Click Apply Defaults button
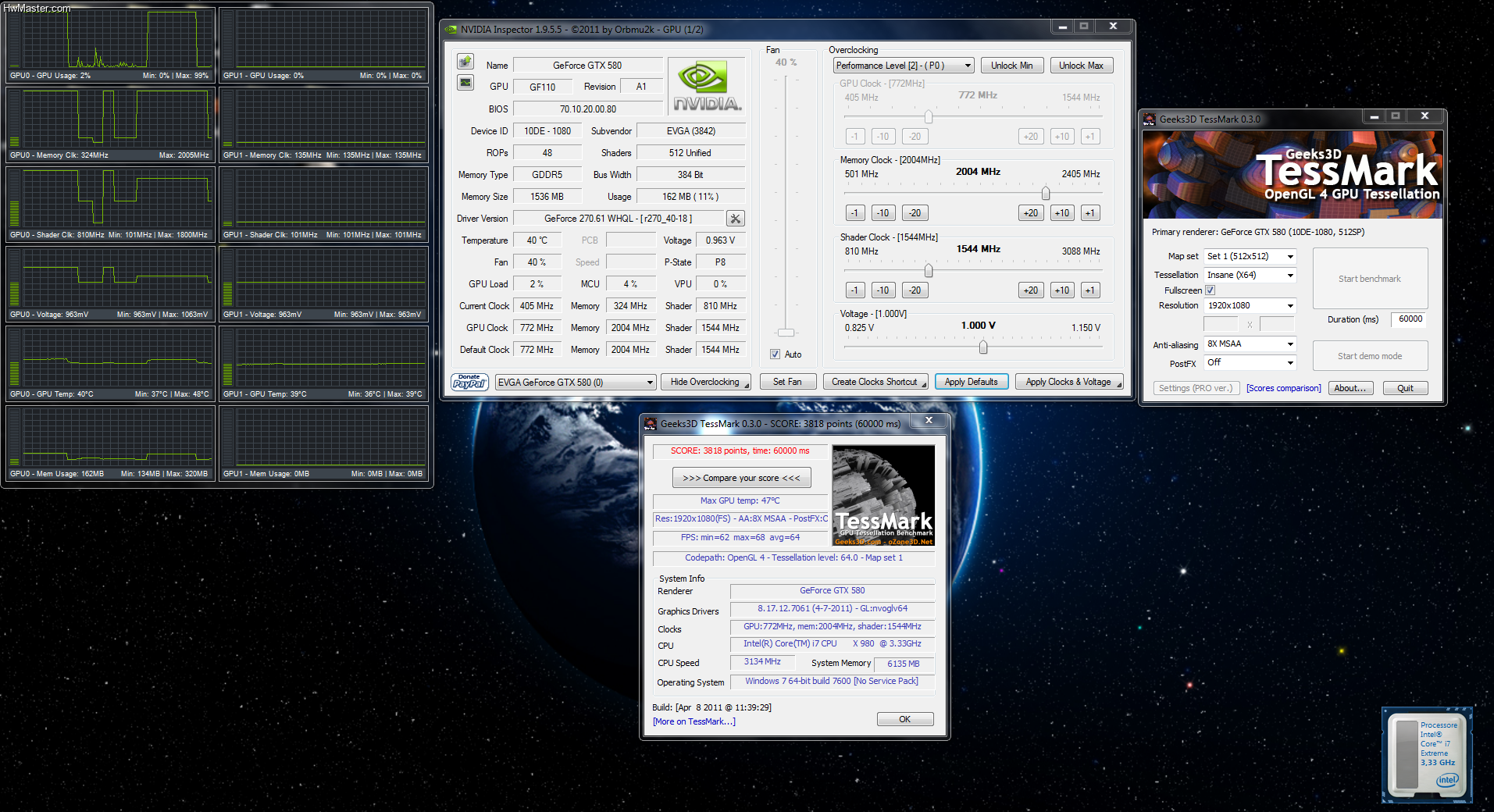The height and width of the screenshot is (812, 1494). (x=972, y=382)
